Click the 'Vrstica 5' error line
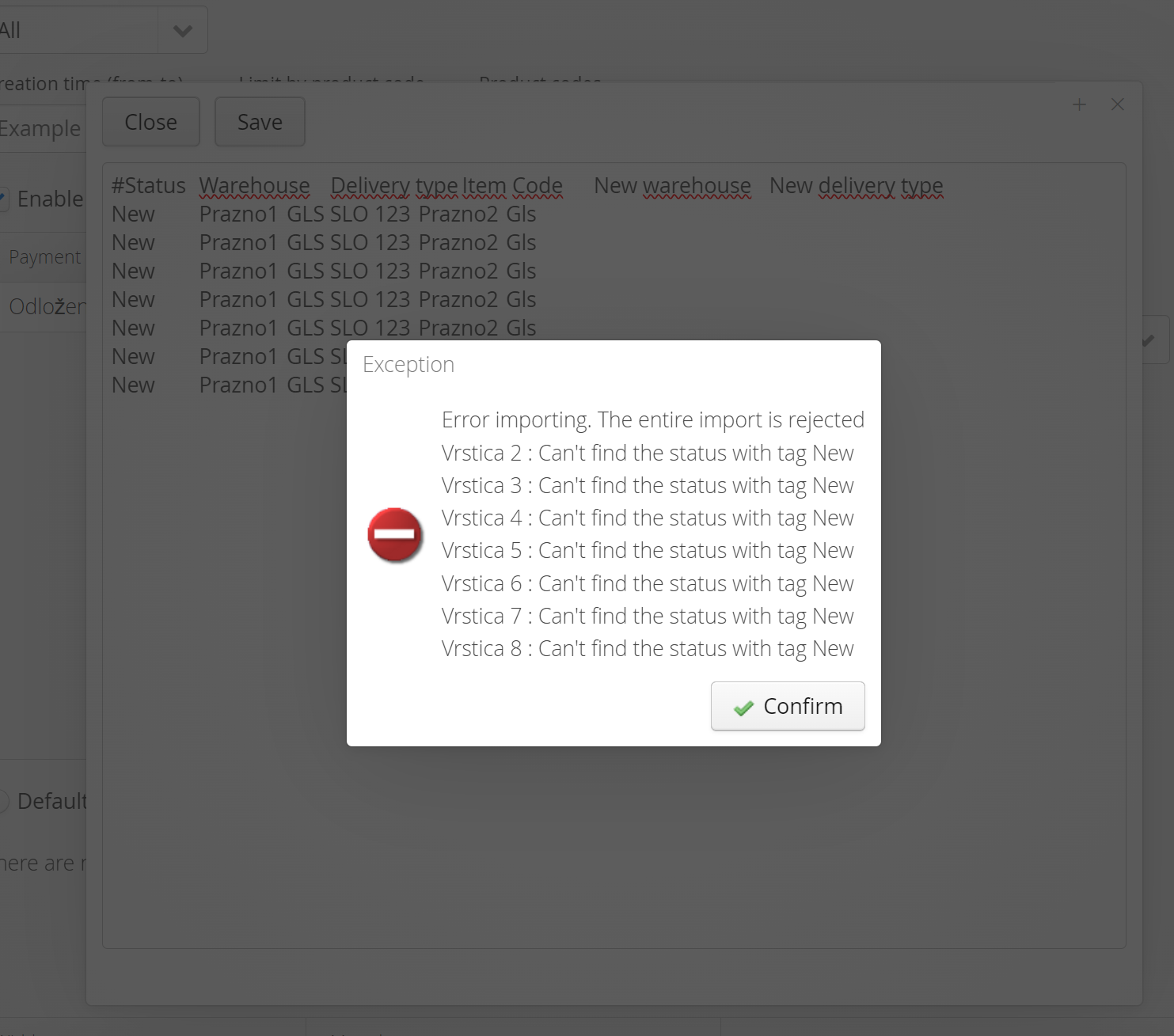 648,550
